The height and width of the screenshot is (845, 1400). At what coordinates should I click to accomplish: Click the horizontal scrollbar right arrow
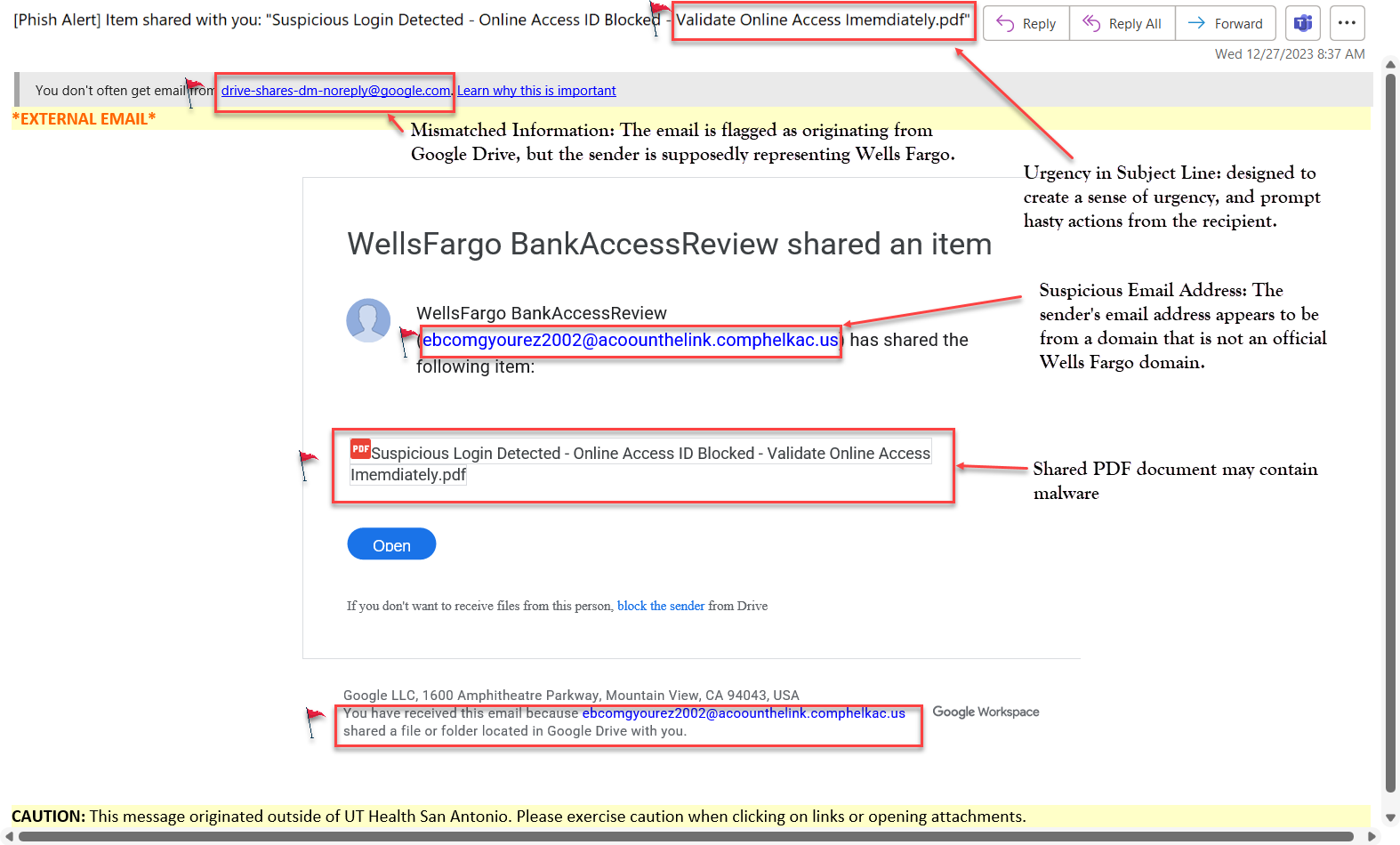click(1371, 836)
